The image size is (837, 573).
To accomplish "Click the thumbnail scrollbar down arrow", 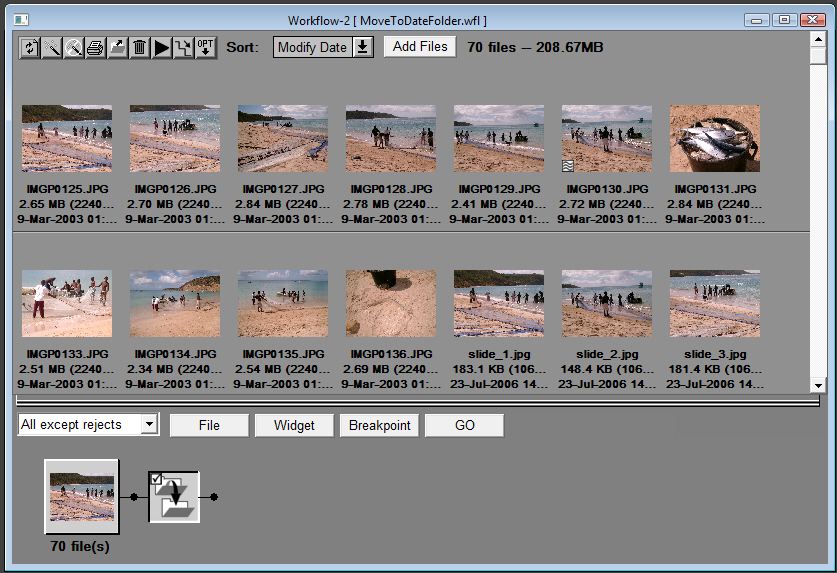I will pyautogui.click(x=817, y=385).
